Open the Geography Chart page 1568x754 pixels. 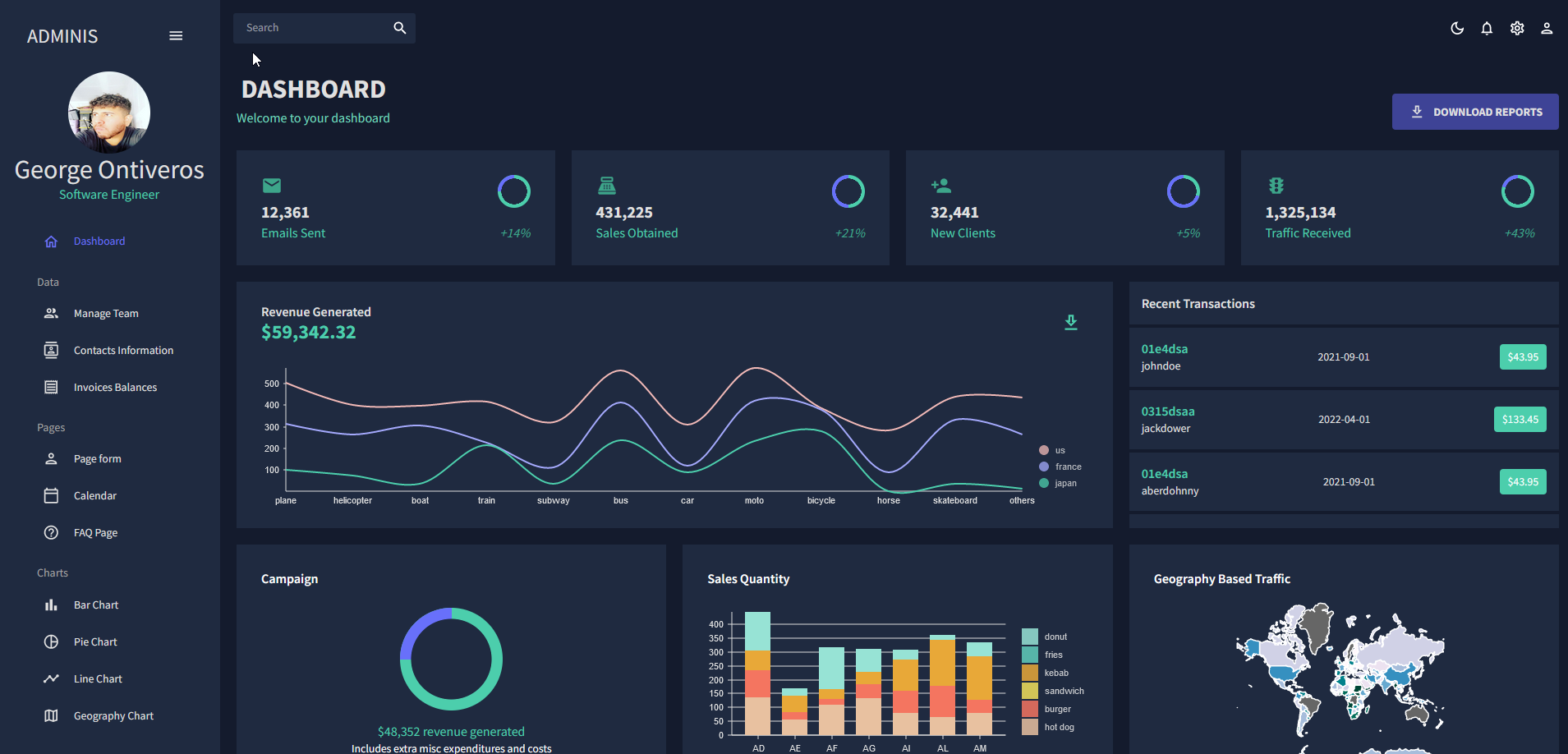pyautogui.click(x=113, y=715)
